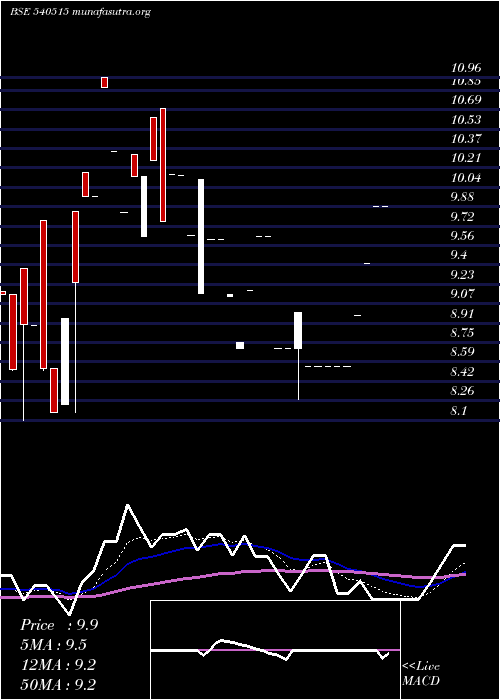
Task: Select the 9.72 price axis label
Action: tap(462, 217)
